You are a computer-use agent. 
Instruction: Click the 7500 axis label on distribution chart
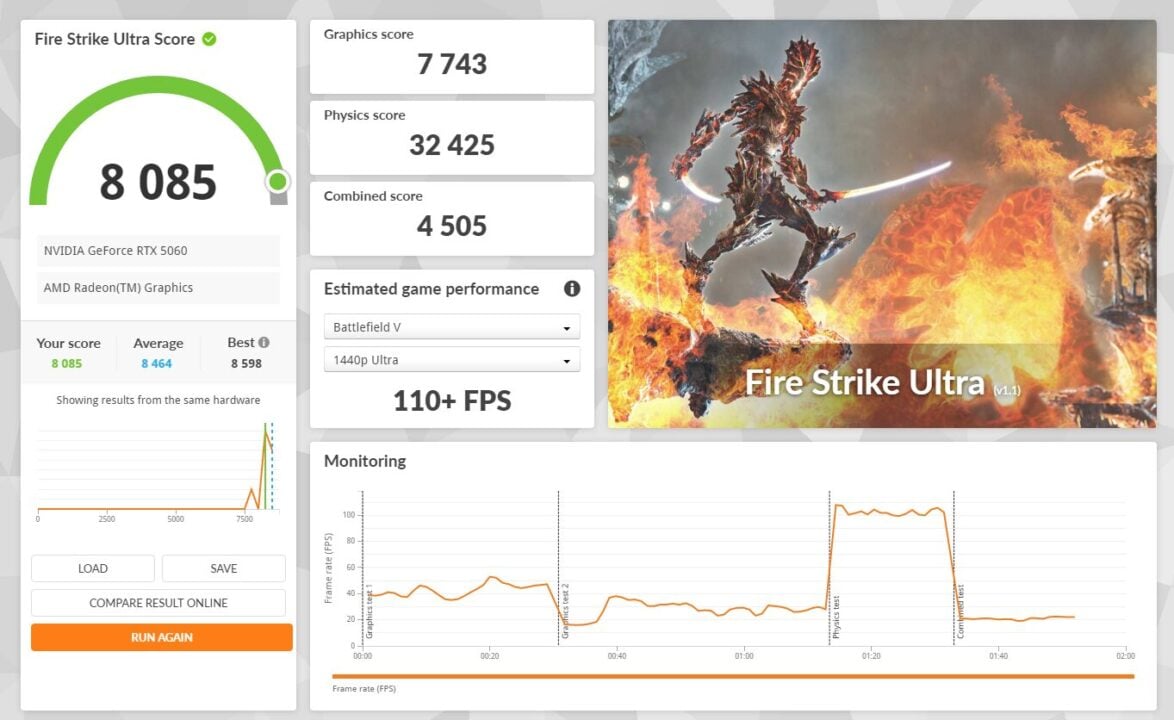click(244, 519)
